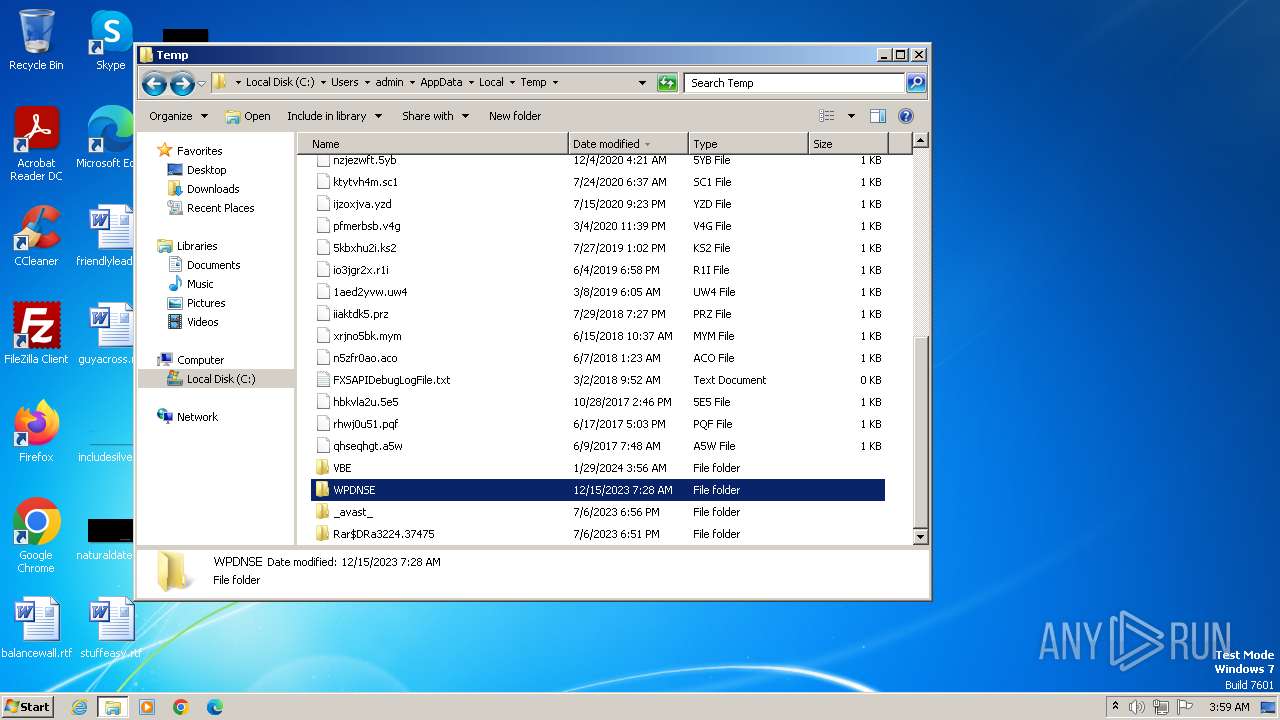Viewport: 1280px width, 720px height.
Task: Open stuffeasy.rtf desktop document
Action: (110, 628)
